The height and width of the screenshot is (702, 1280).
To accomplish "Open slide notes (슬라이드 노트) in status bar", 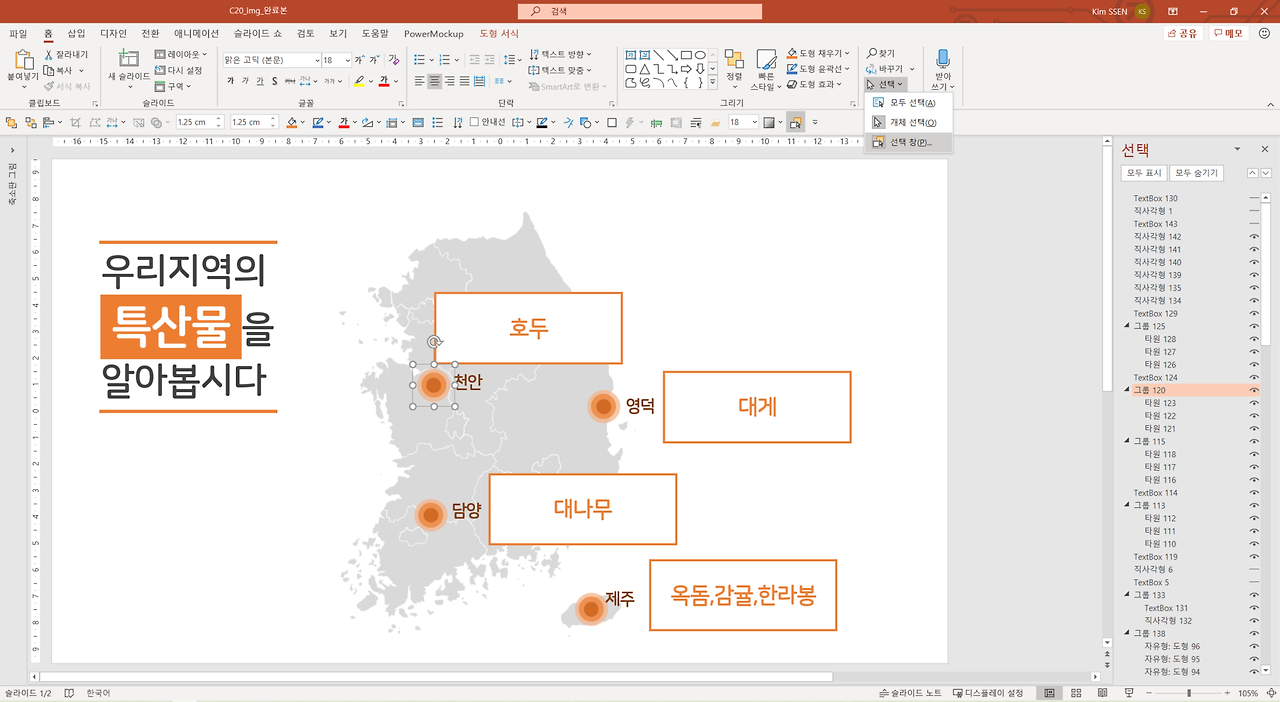I will (910, 693).
